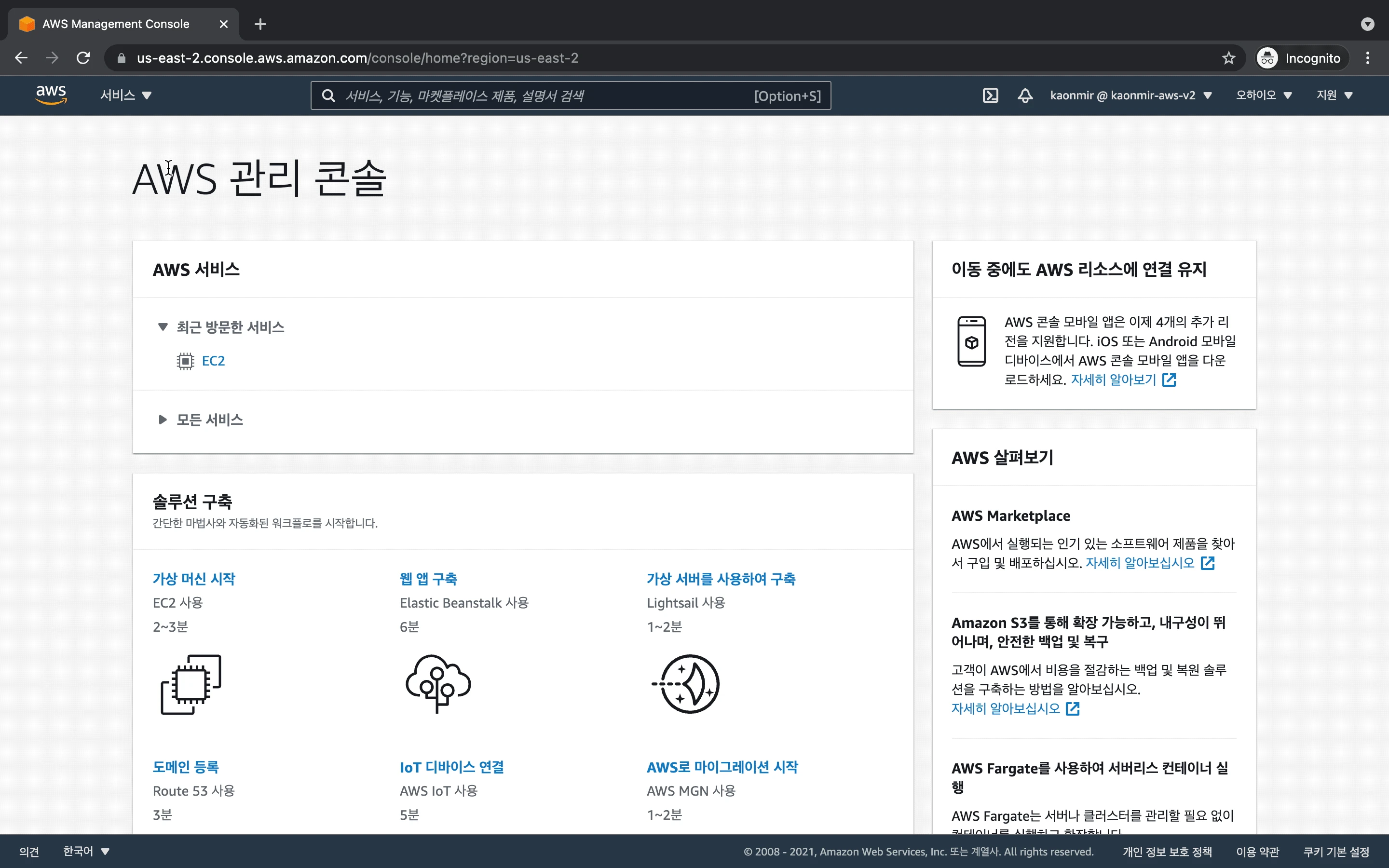Screen dimensions: 1389x868
Task: Click the Lightsail compass icon
Action: (686, 684)
